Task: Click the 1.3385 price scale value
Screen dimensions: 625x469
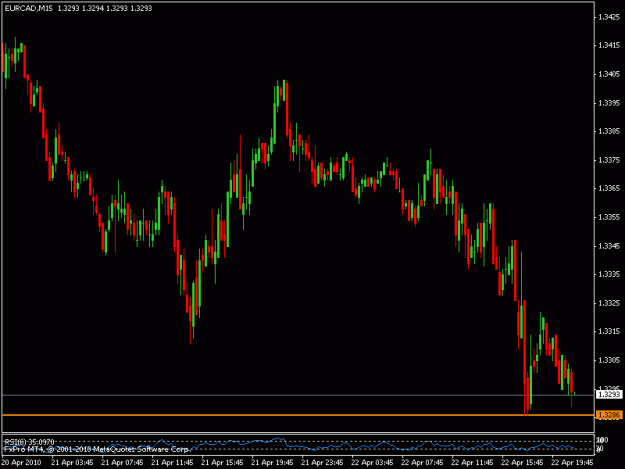Action: [x=609, y=131]
